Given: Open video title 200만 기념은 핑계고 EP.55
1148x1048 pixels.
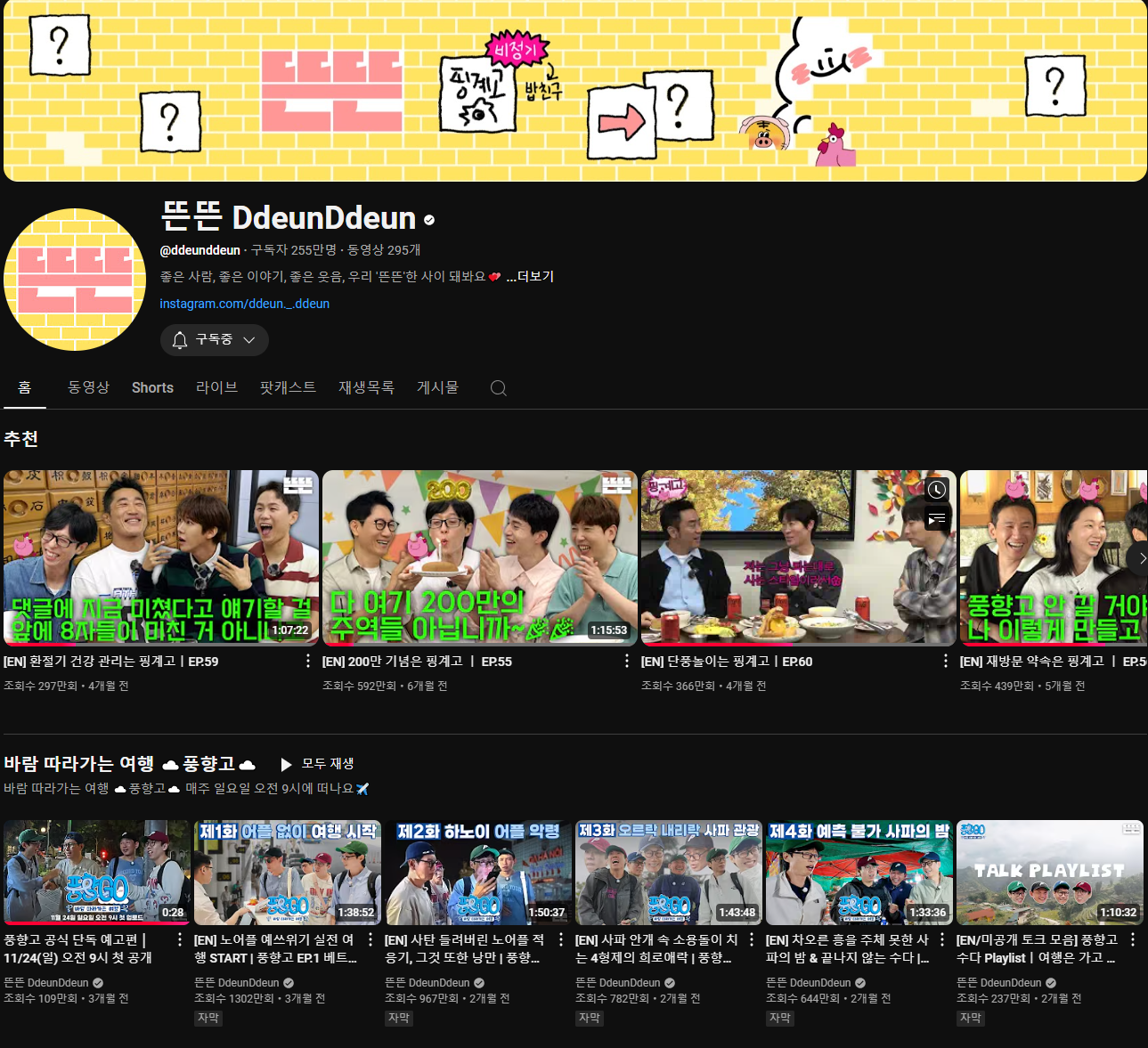Looking at the screenshot, I should (x=417, y=662).
